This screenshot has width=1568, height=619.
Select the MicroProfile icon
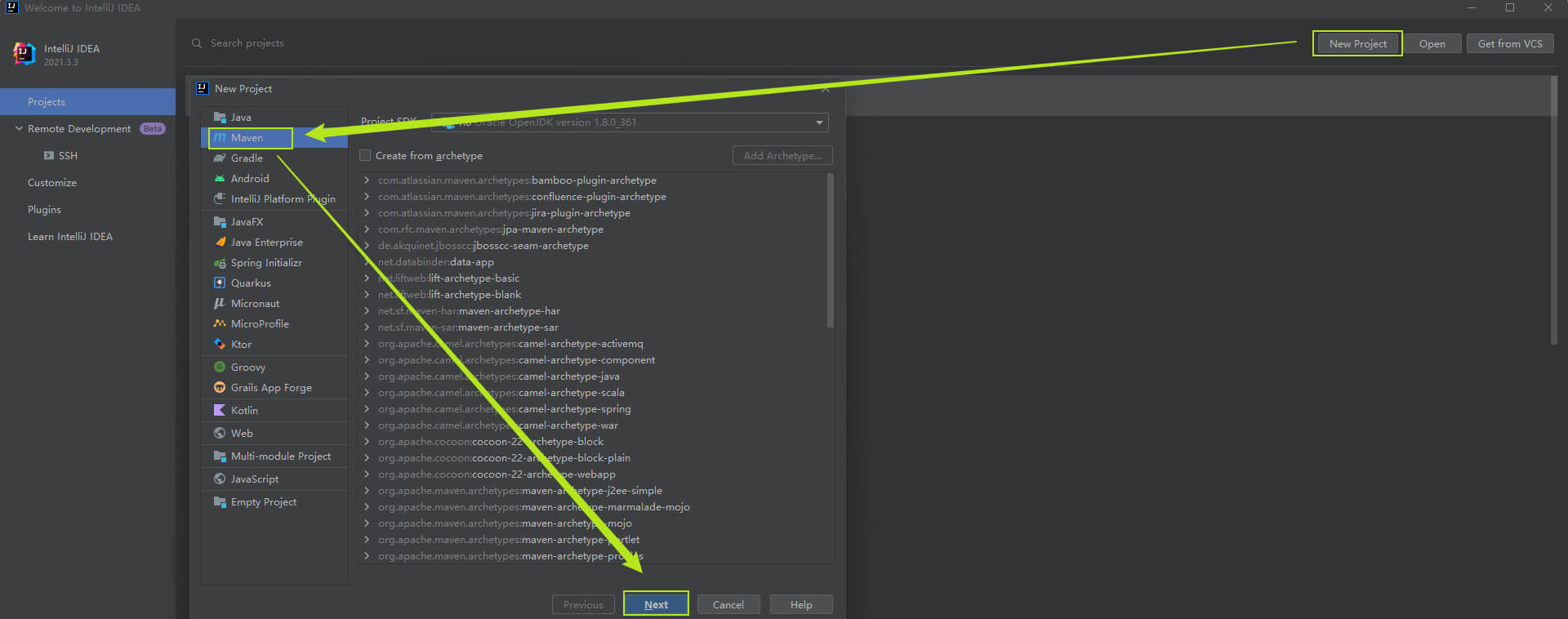[219, 324]
